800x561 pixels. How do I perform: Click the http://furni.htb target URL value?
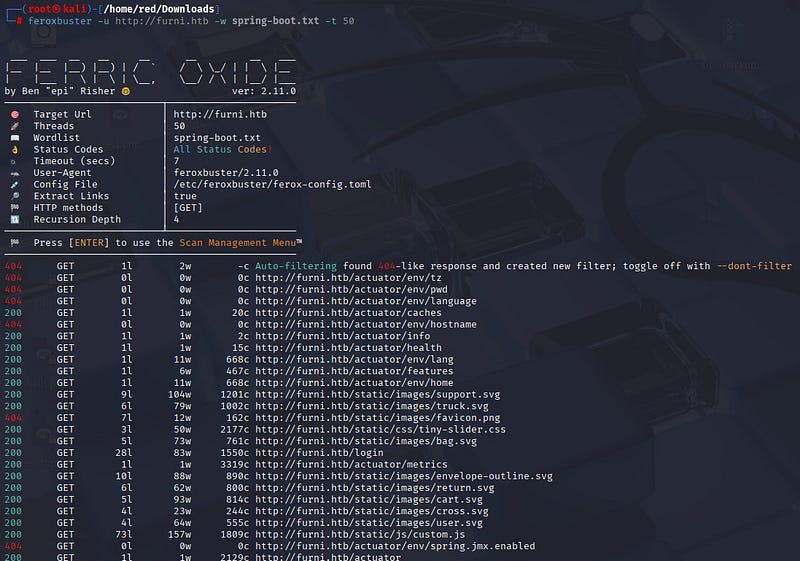pos(220,115)
